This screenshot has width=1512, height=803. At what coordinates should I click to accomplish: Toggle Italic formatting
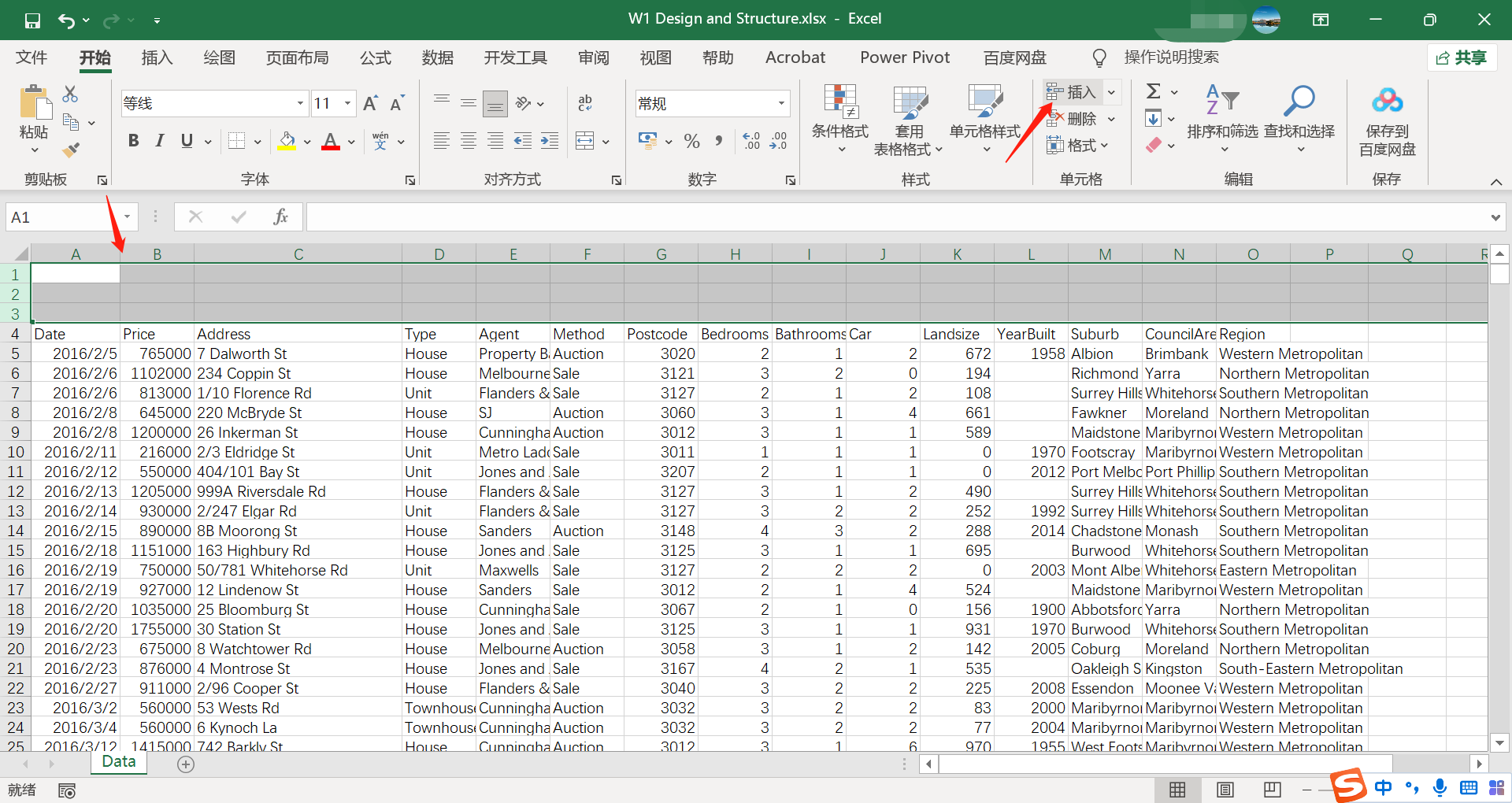click(160, 141)
